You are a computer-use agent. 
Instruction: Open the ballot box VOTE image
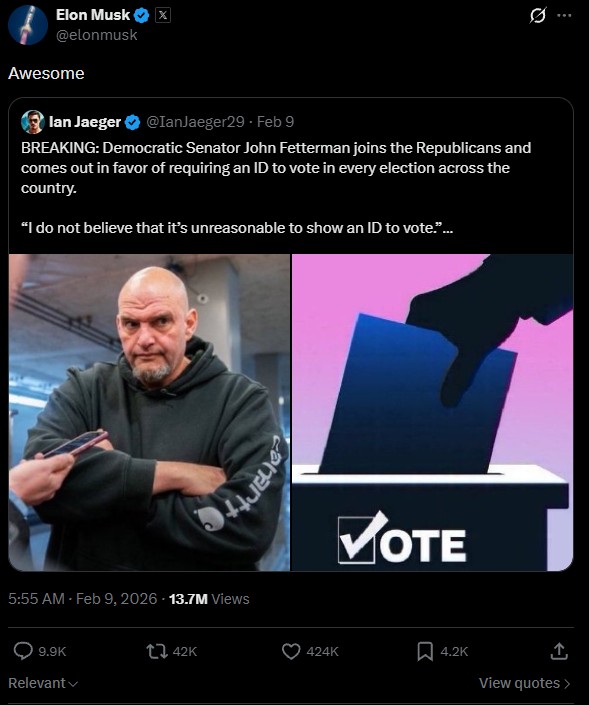[x=433, y=412]
